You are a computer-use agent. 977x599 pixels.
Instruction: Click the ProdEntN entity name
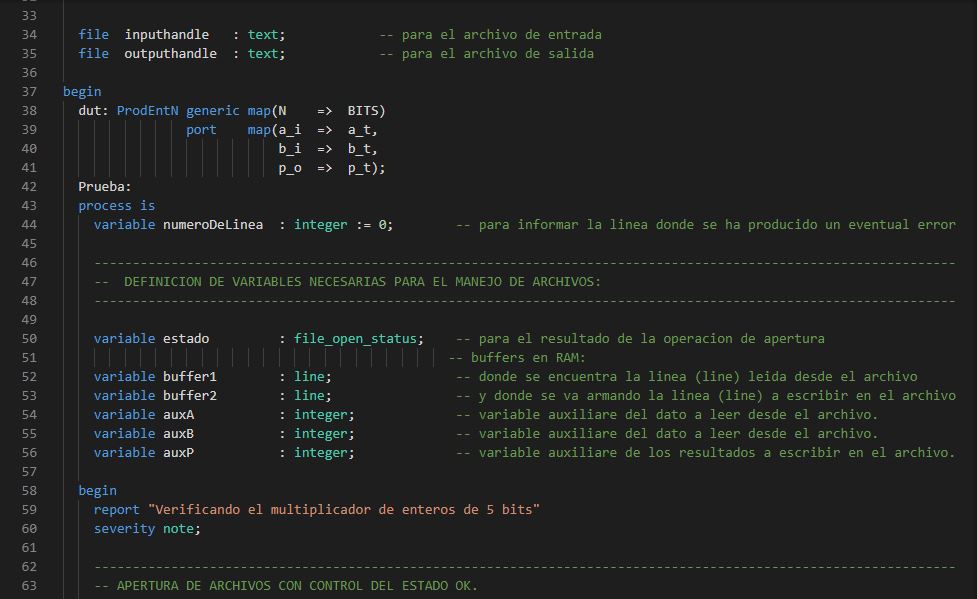(x=147, y=111)
